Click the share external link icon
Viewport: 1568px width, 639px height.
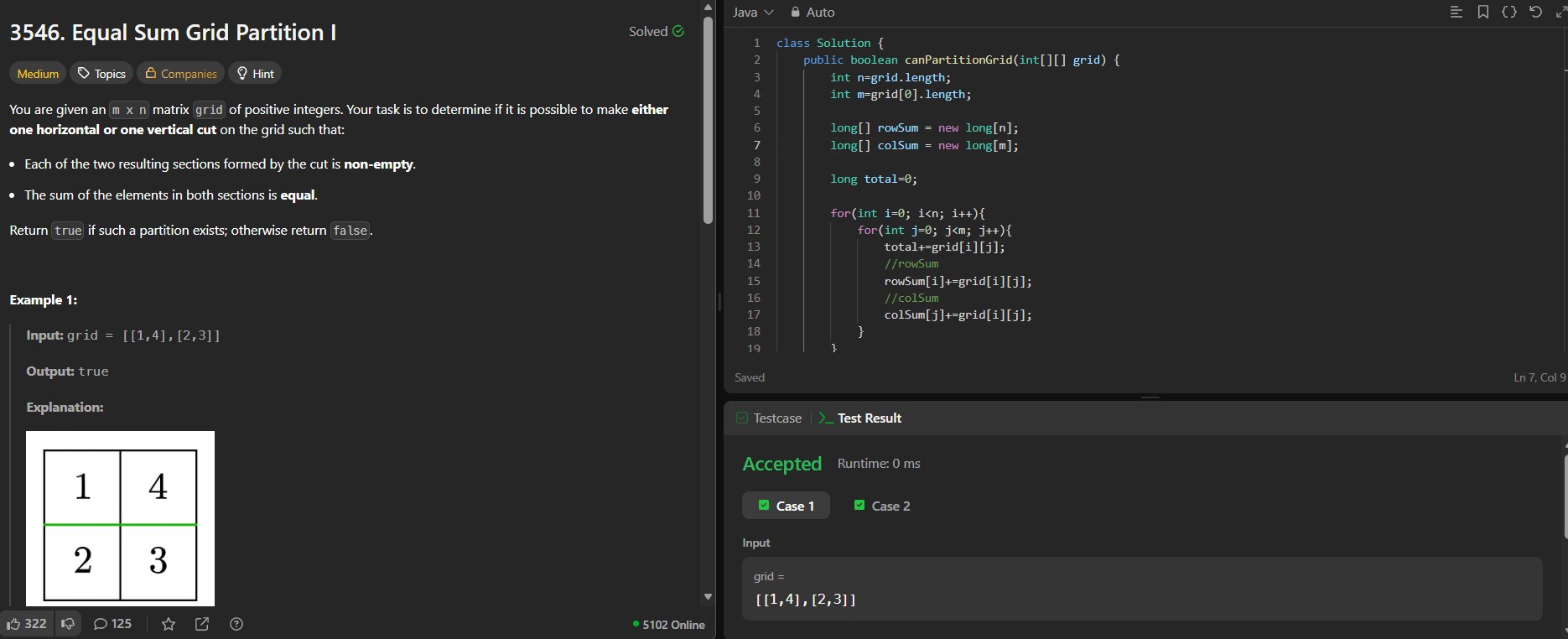(202, 624)
